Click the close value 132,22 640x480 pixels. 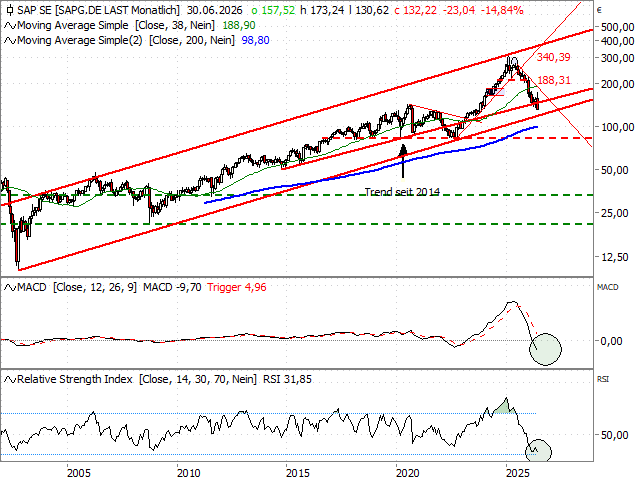point(420,10)
